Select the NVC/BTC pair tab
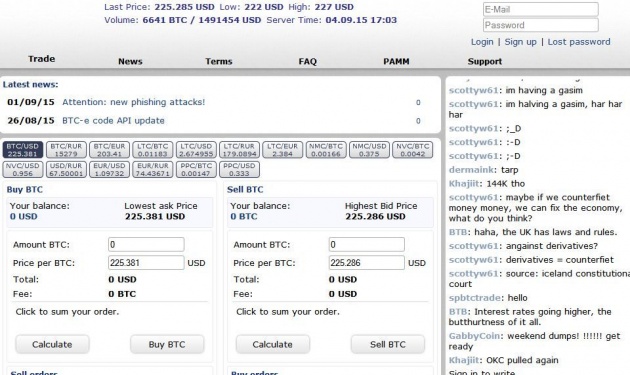 tap(413, 150)
